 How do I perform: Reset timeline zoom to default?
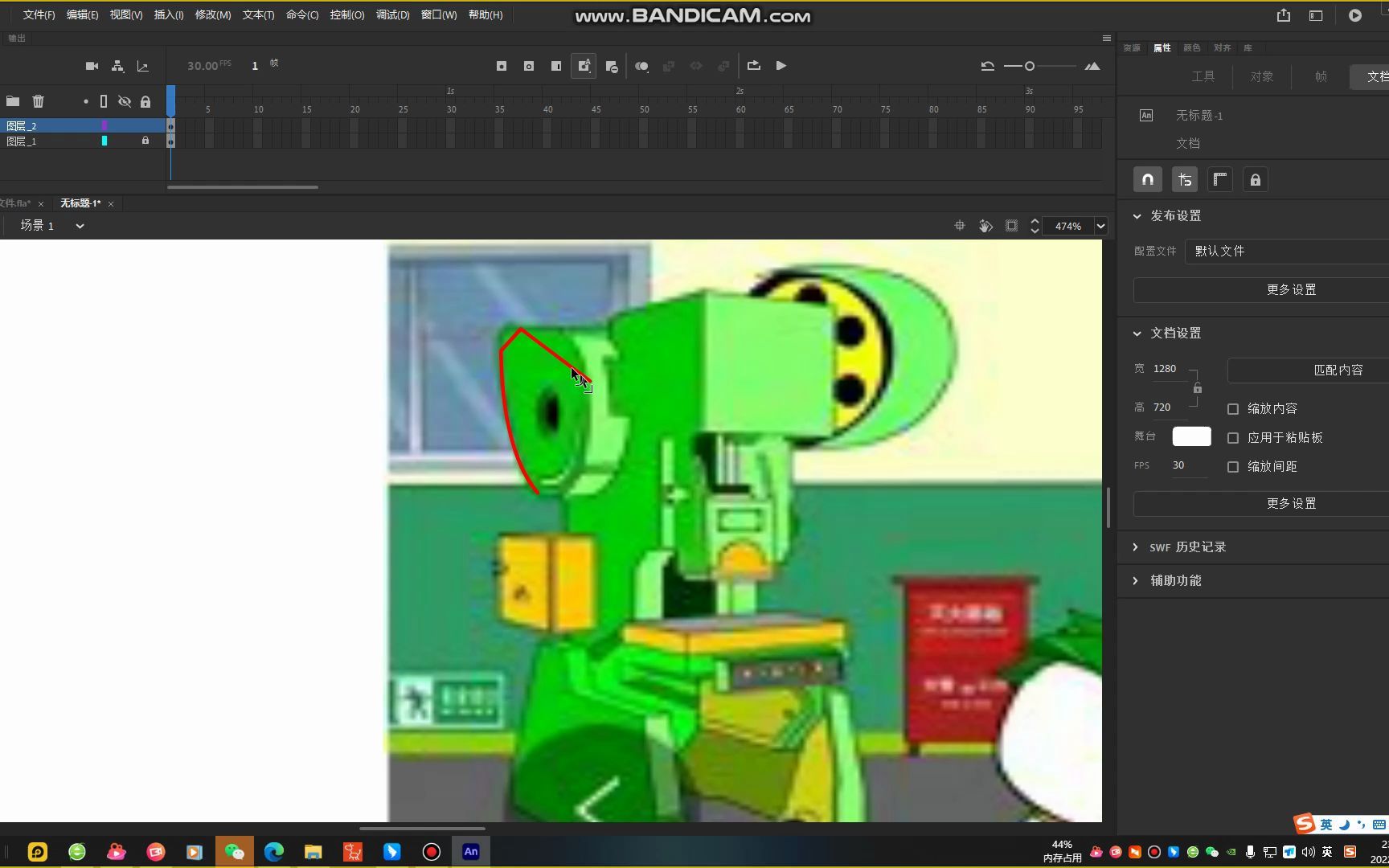pyautogui.click(x=988, y=66)
